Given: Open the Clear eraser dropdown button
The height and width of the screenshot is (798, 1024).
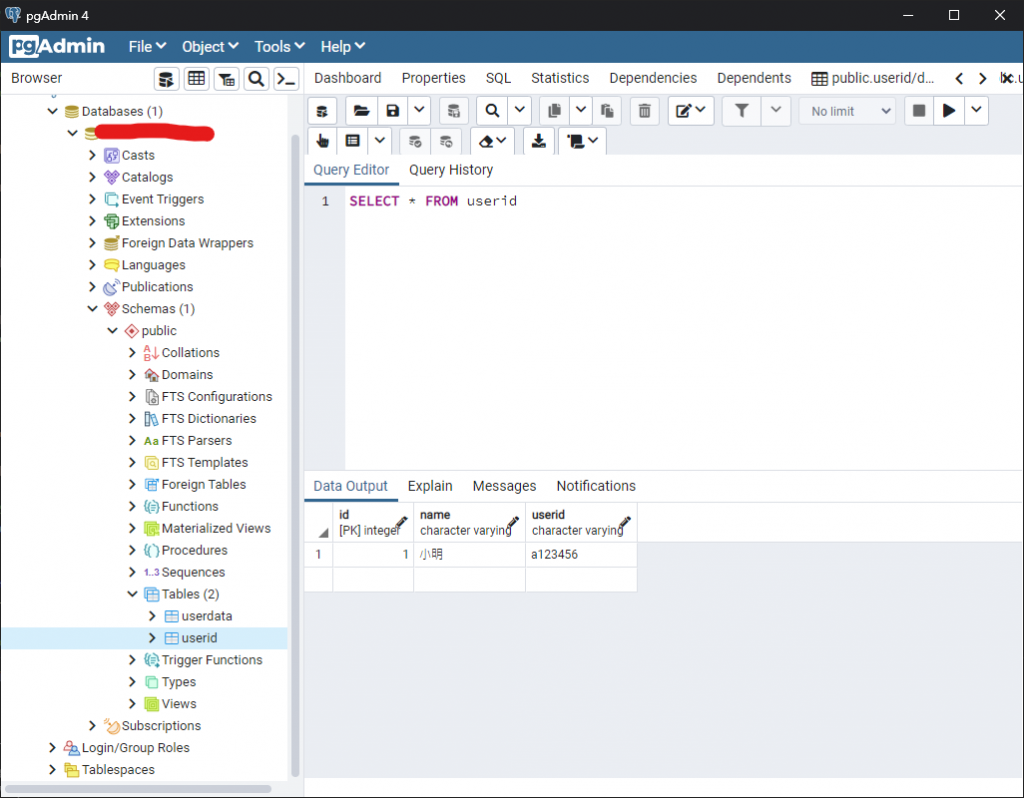Looking at the screenshot, I should [x=492, y=141].
